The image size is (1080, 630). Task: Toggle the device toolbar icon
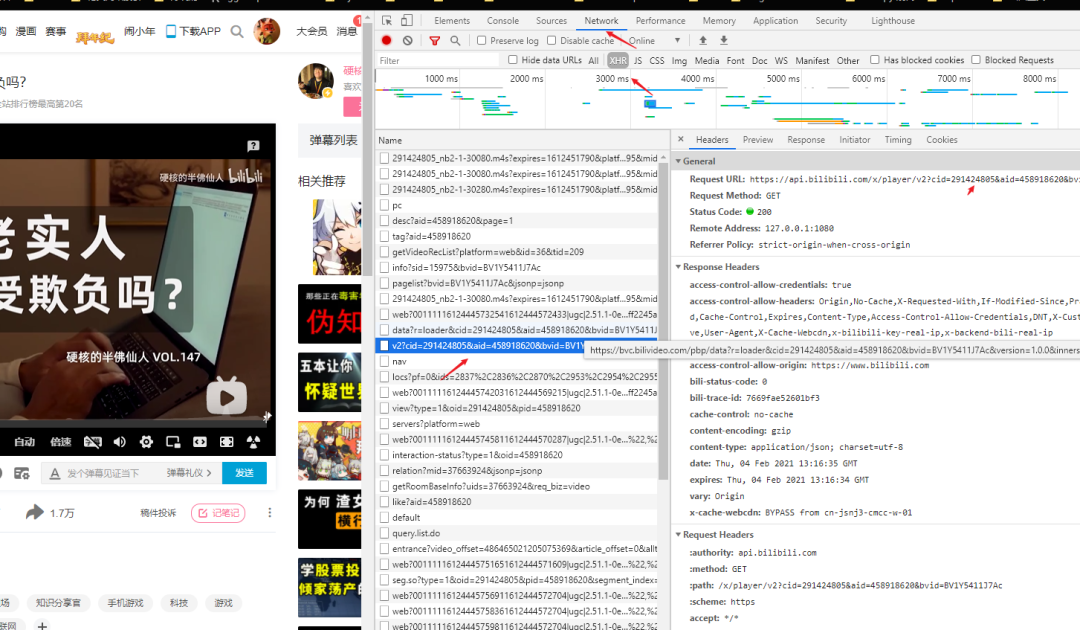pos(407,21)
